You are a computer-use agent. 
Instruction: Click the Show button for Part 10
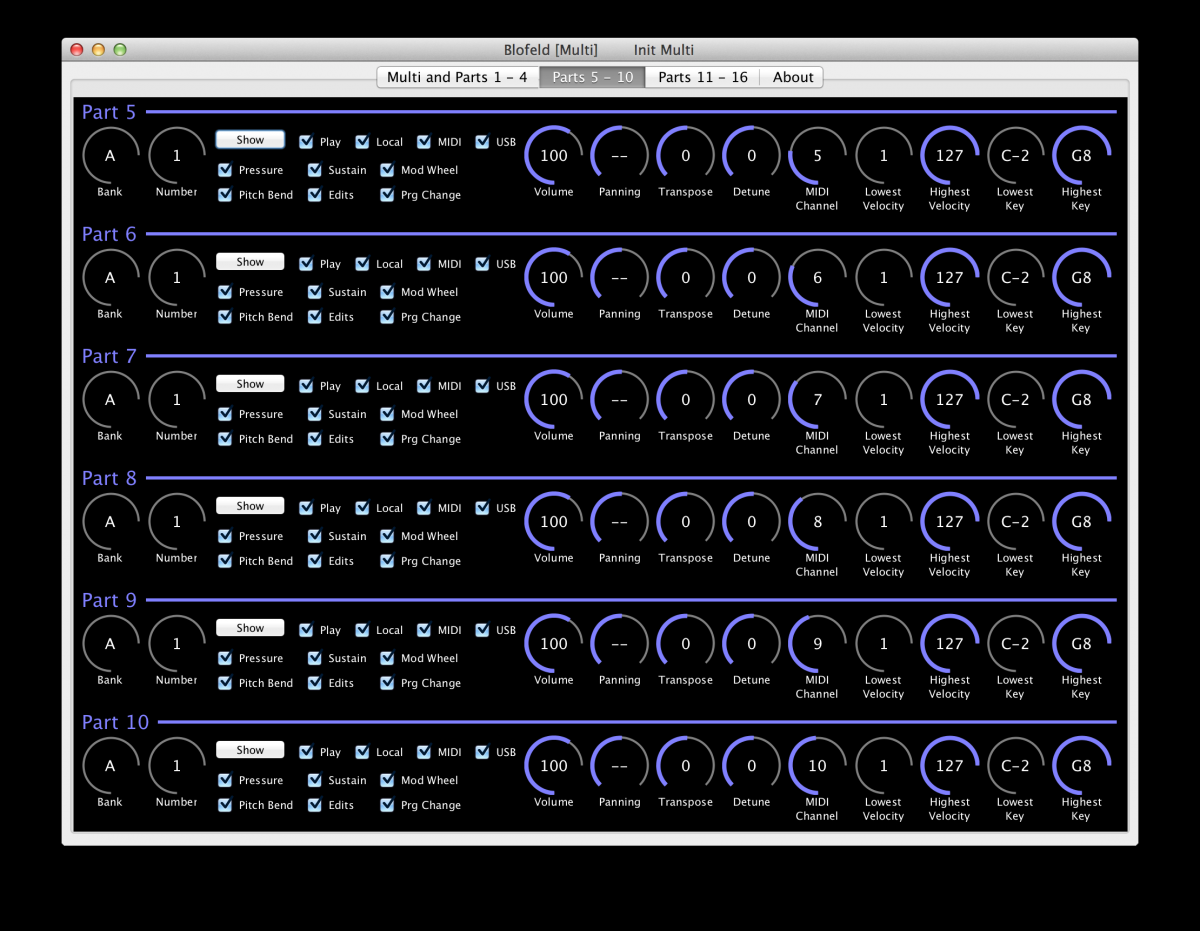click(250, 750)
